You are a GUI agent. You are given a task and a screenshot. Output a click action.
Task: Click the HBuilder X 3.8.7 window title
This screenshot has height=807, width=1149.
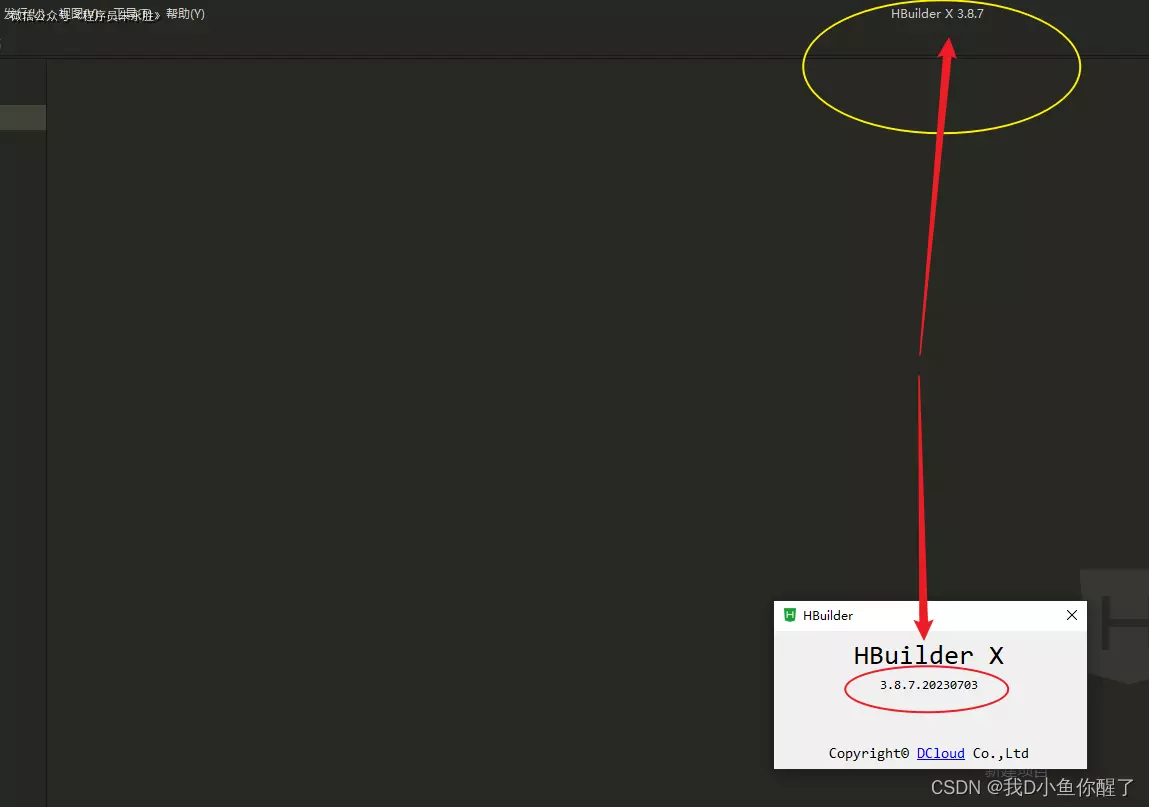[936, 14]
